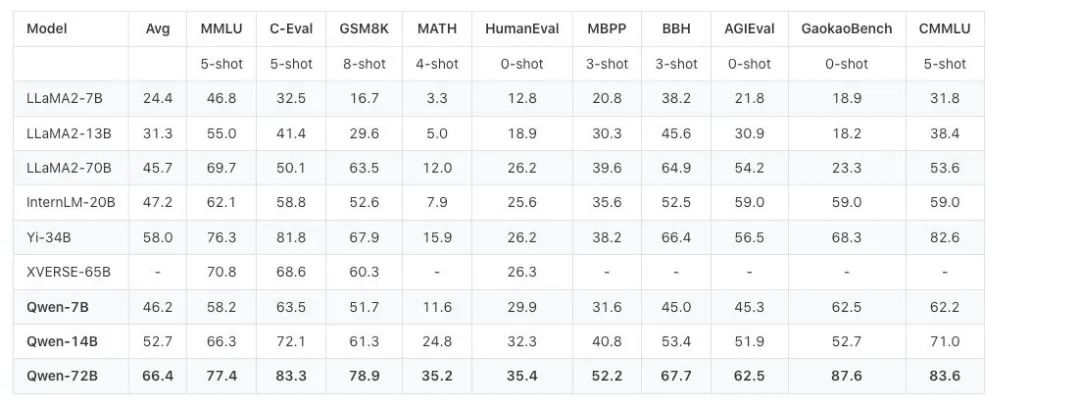Click the C-Eval column header
This screenshot has width=1080, height=409.
290,28
